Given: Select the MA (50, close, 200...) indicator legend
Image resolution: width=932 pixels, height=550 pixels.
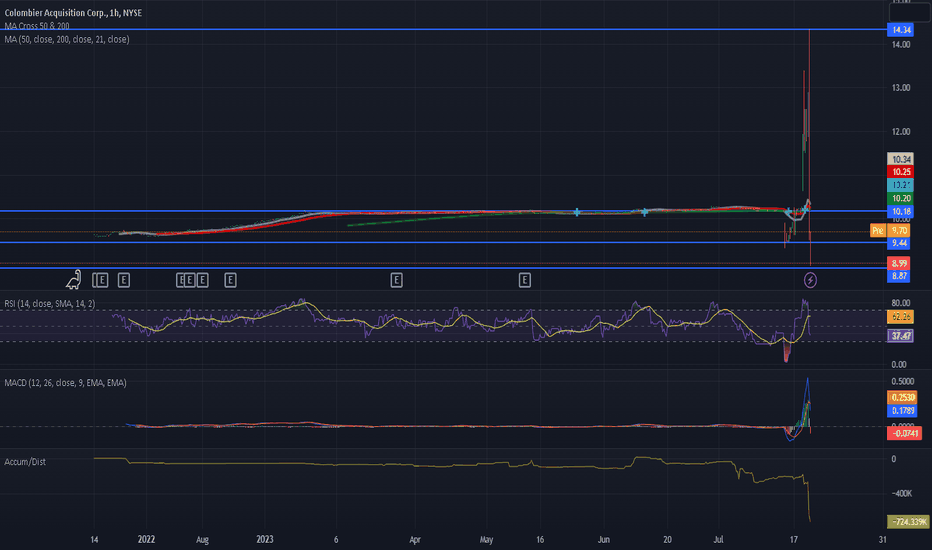Looking at the screenshot, I should (x=67, y=39).
